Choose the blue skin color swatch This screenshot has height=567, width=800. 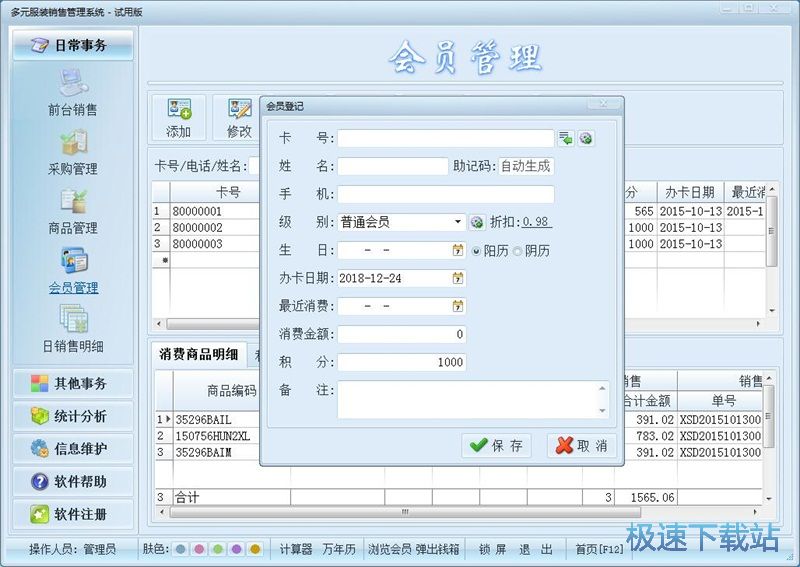(180, 549)
